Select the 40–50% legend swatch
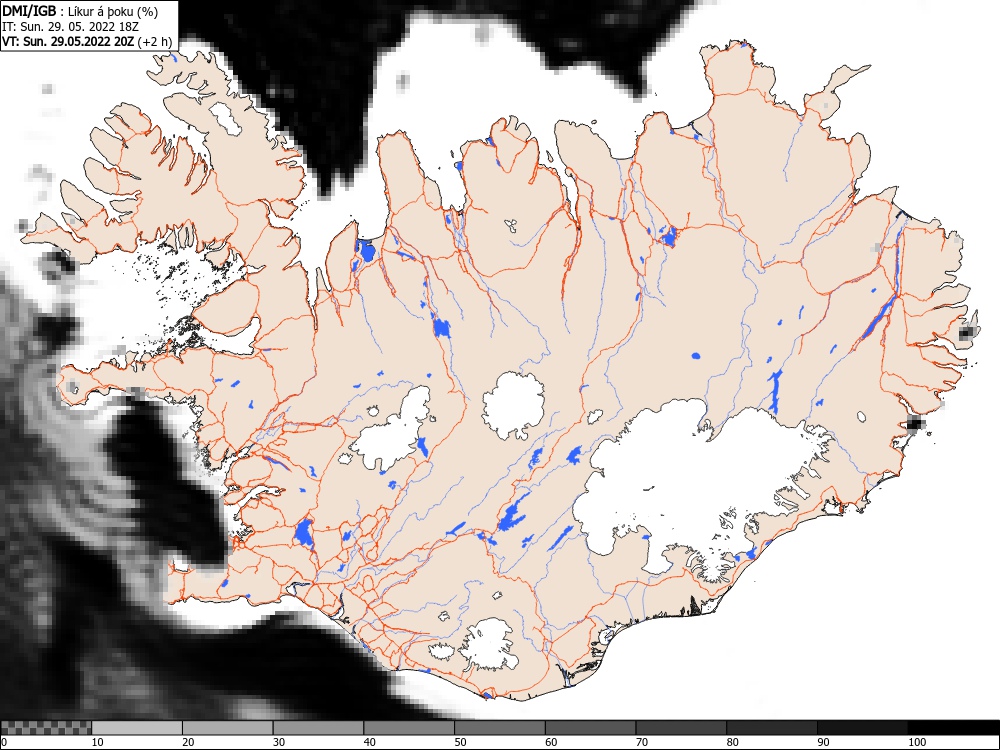 coord(409,728)
